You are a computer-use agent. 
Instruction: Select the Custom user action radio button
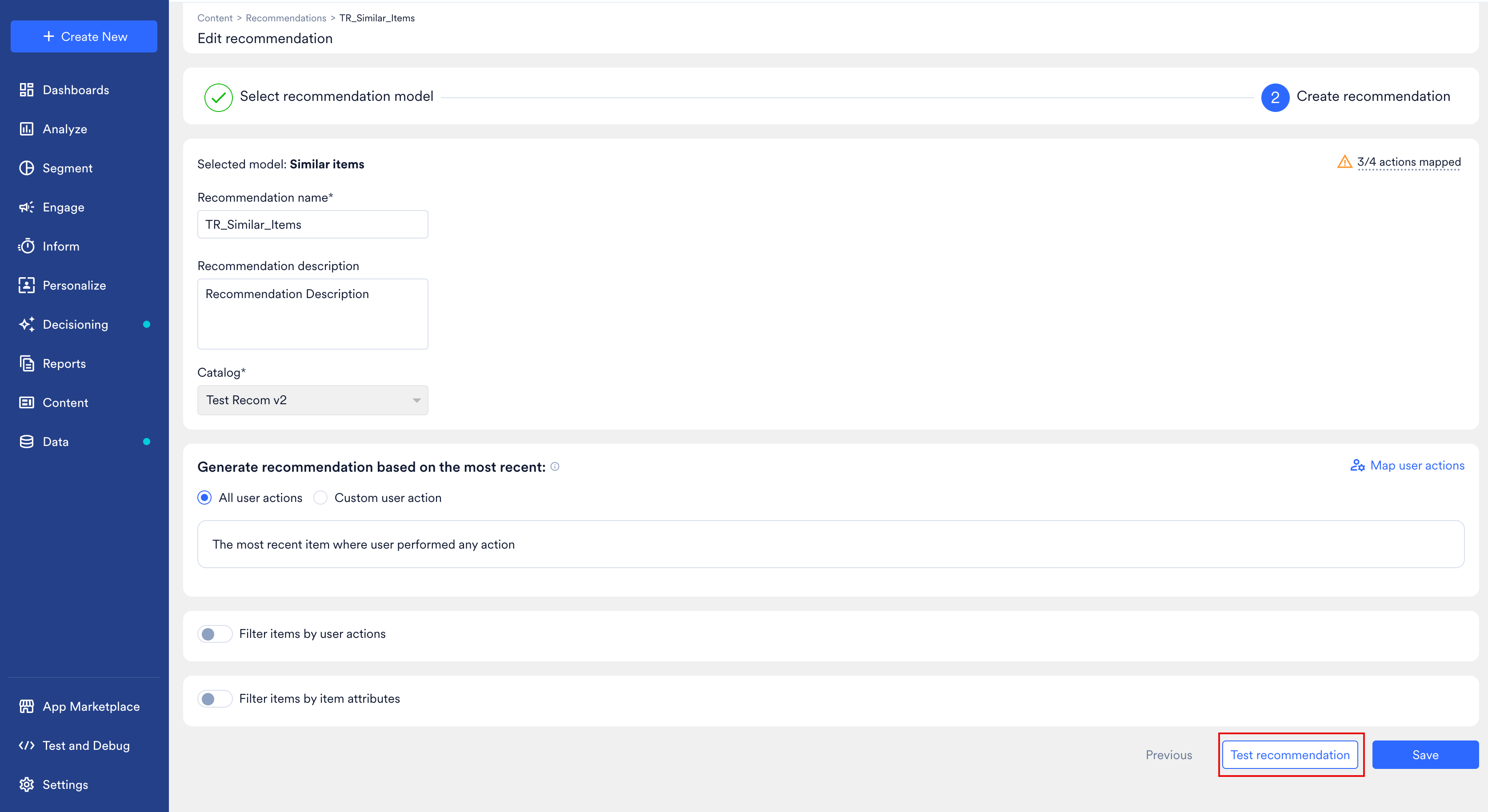tap(320, 497)
